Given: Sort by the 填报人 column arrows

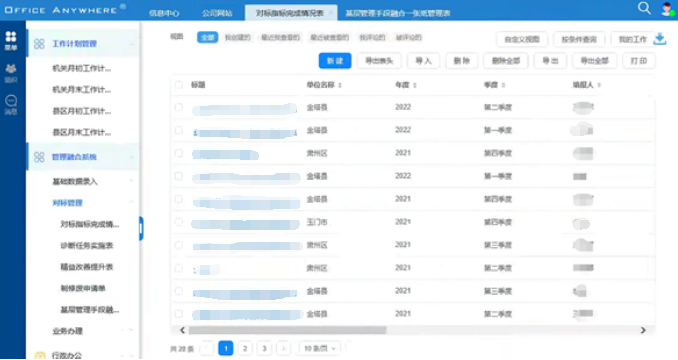Looking at the screenshot, I should click(599, 85).
